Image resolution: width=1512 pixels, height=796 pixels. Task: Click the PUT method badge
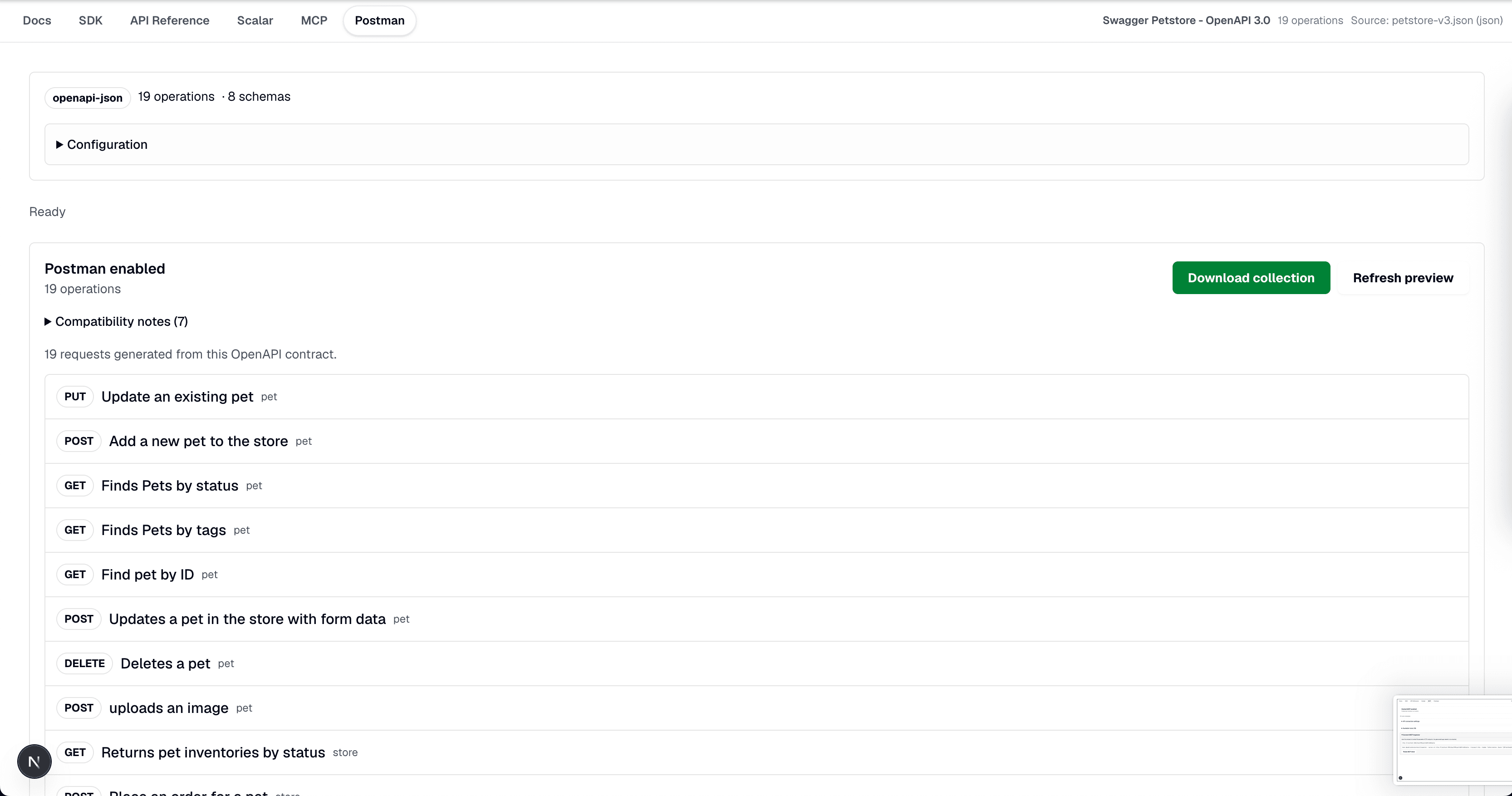tap(75, 397)
